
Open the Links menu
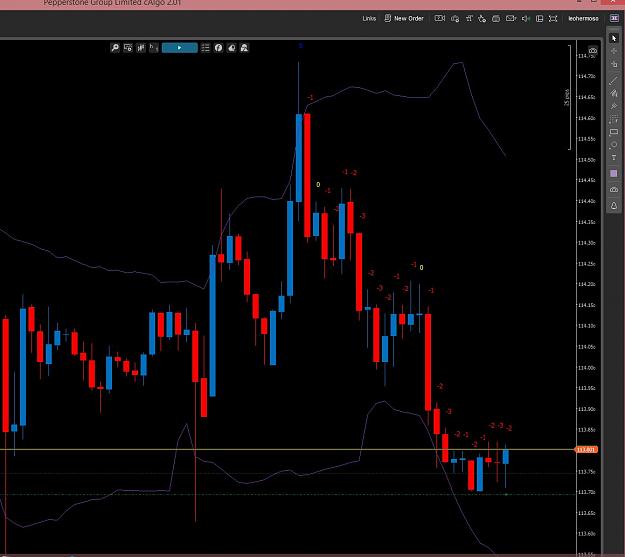point(369,18)
